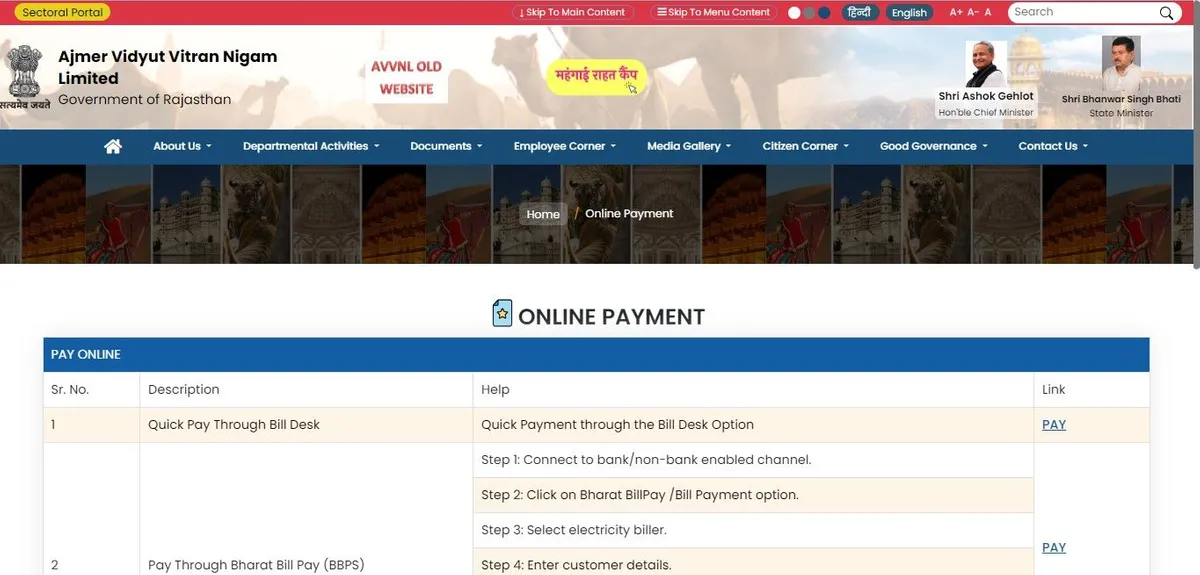Select the dark blue theme circle
This screenshot has width=1200, height=575.
[x=824, y=13]
